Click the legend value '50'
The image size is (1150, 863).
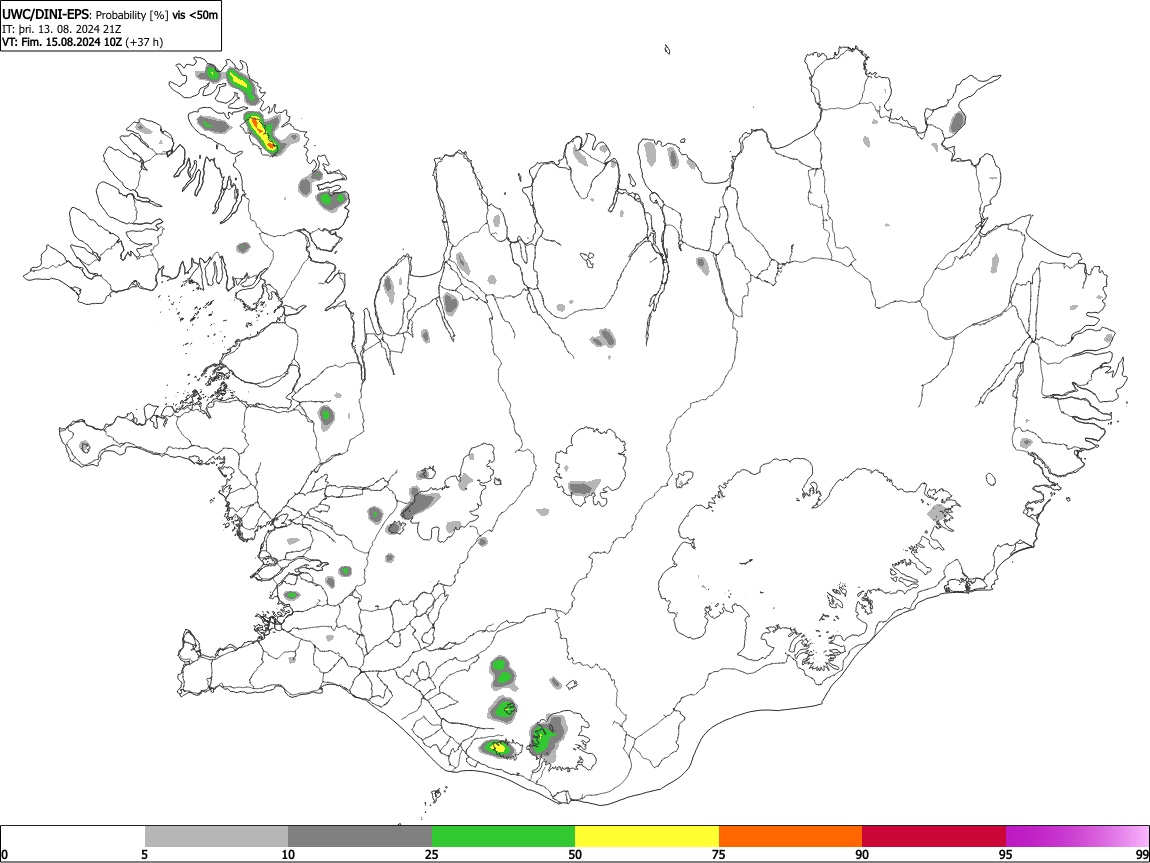click(x=575, y=855)
